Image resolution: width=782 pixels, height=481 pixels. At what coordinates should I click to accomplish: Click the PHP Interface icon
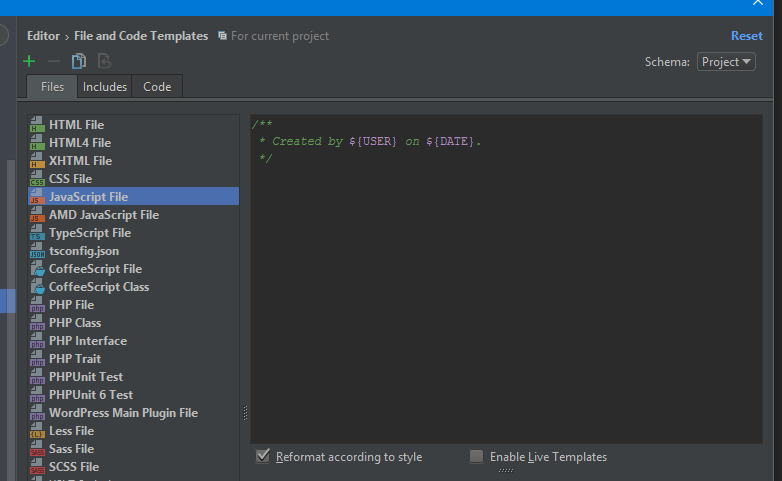[x=37, y=340]
